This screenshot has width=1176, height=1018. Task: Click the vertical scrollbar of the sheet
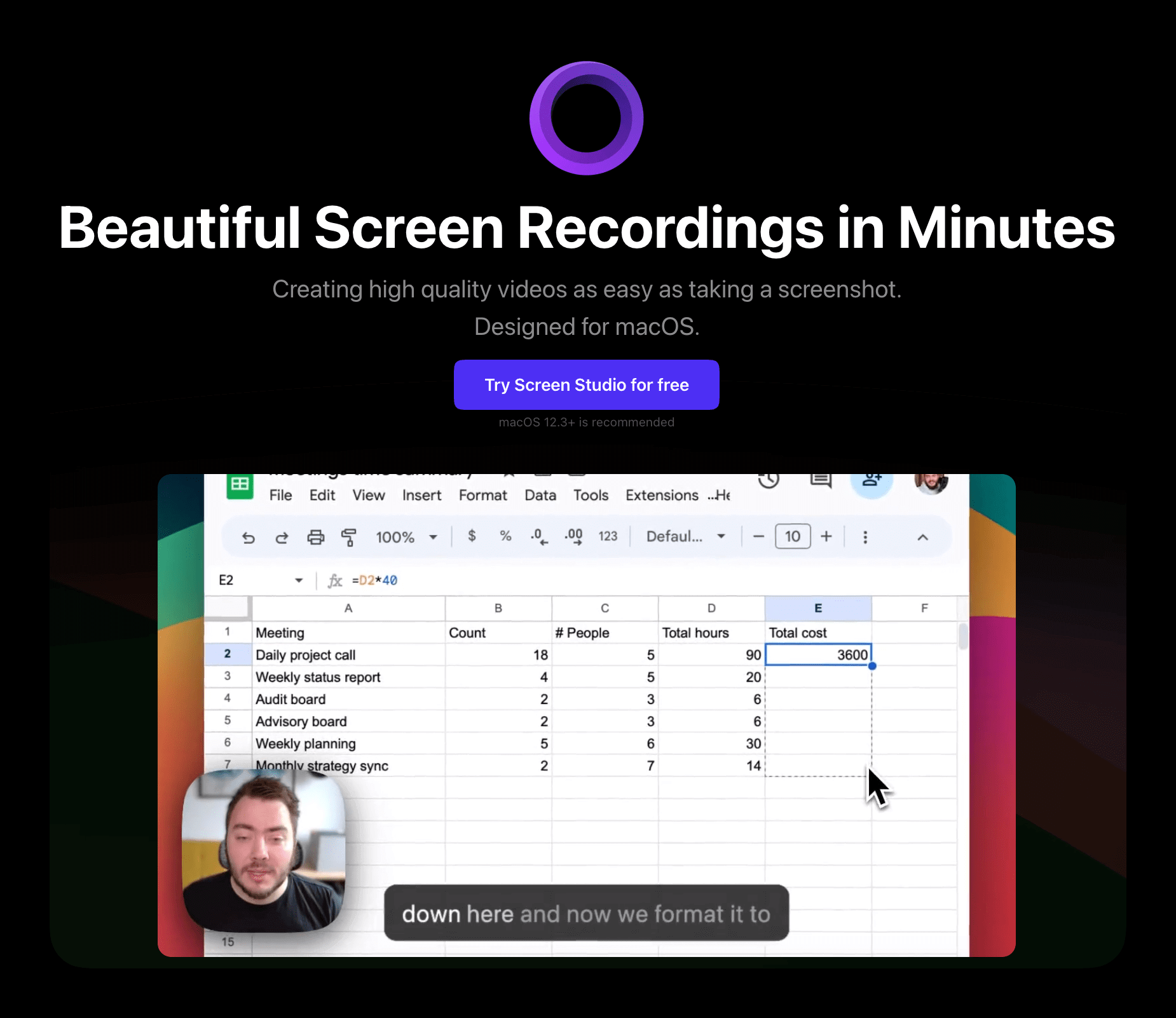(x=963, y=636)
